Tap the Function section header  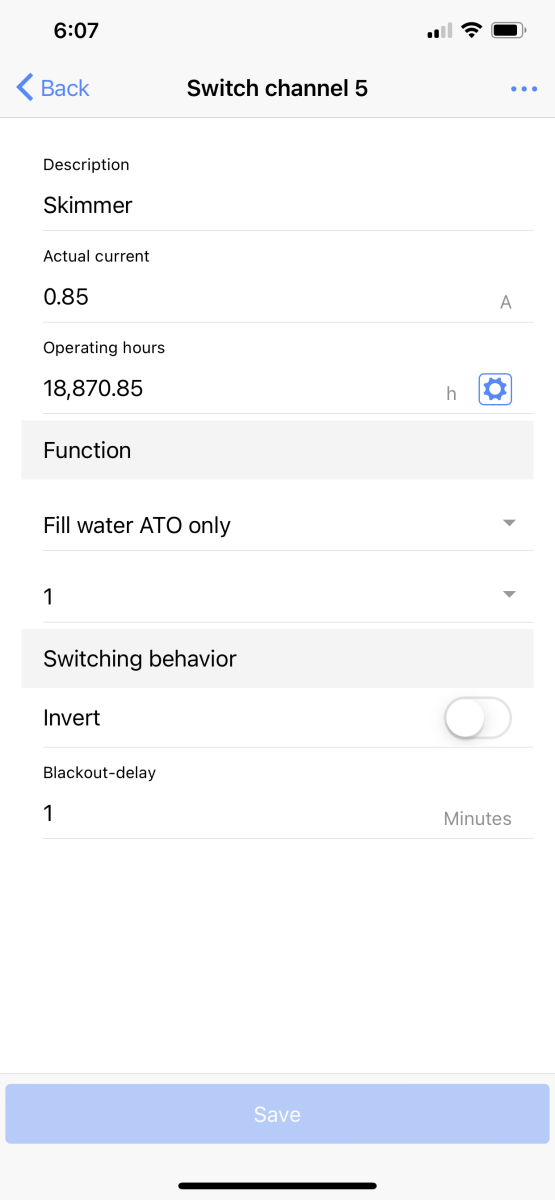(277, 450)
